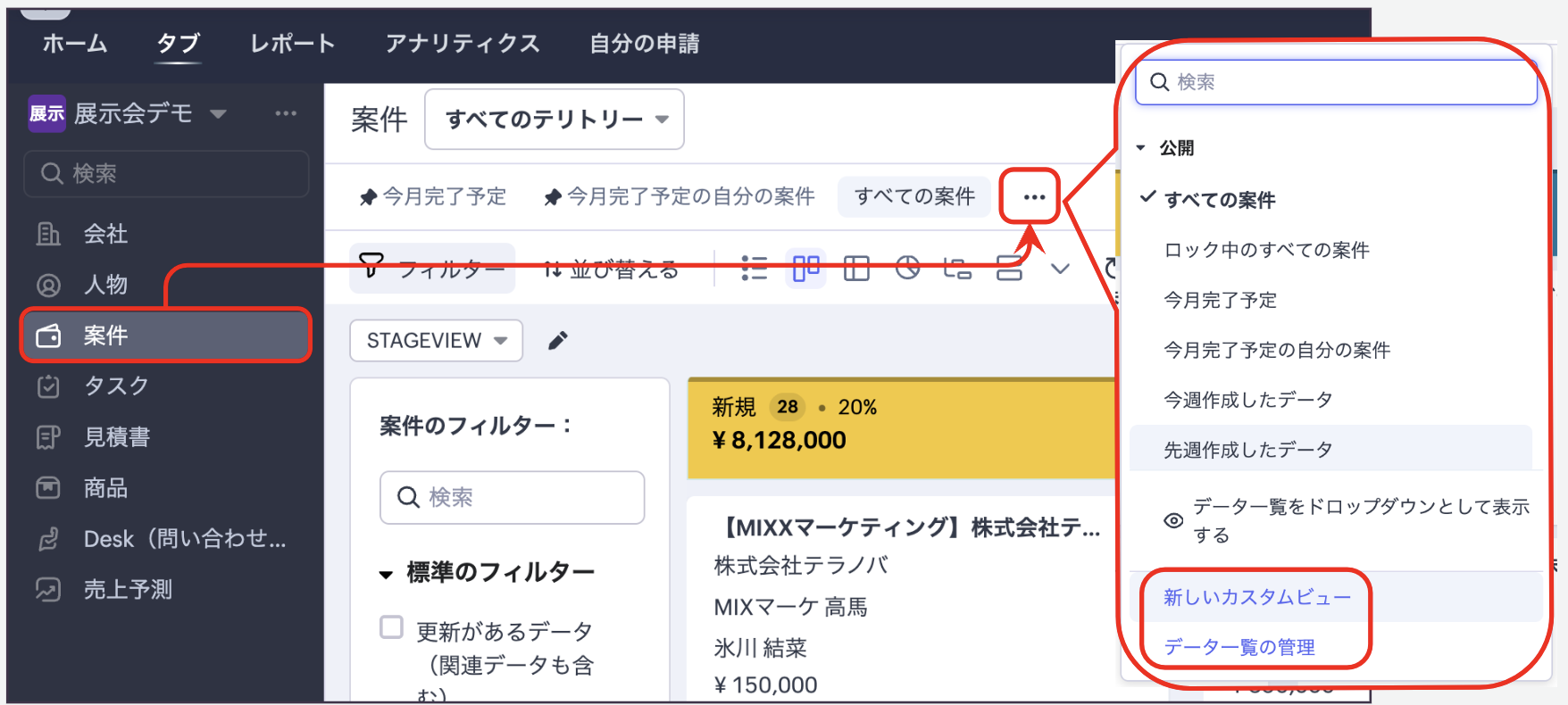Open the フィルター panel button

coord(432,268)
